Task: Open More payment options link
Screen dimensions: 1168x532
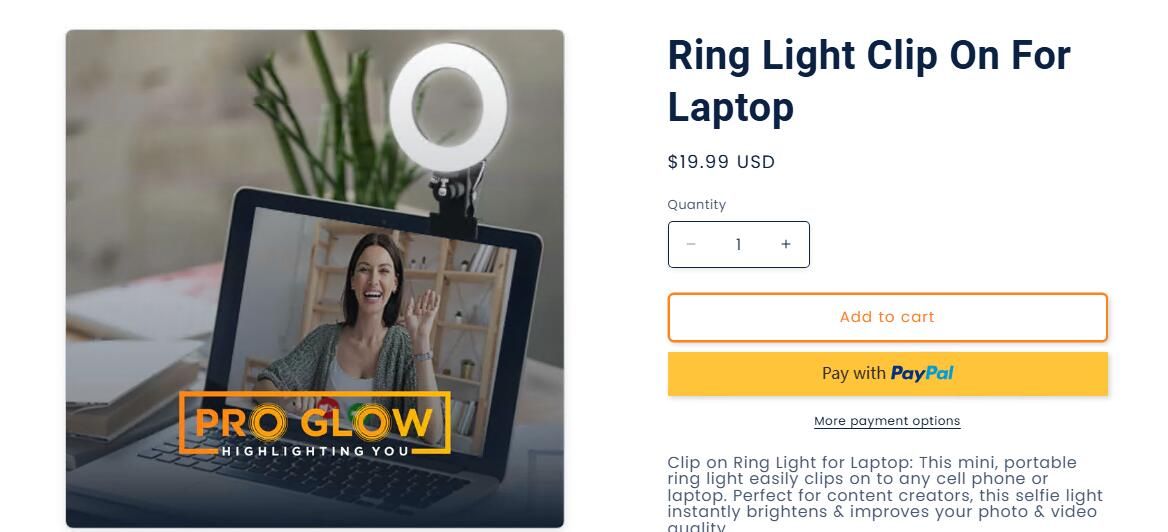Action: 887,421
